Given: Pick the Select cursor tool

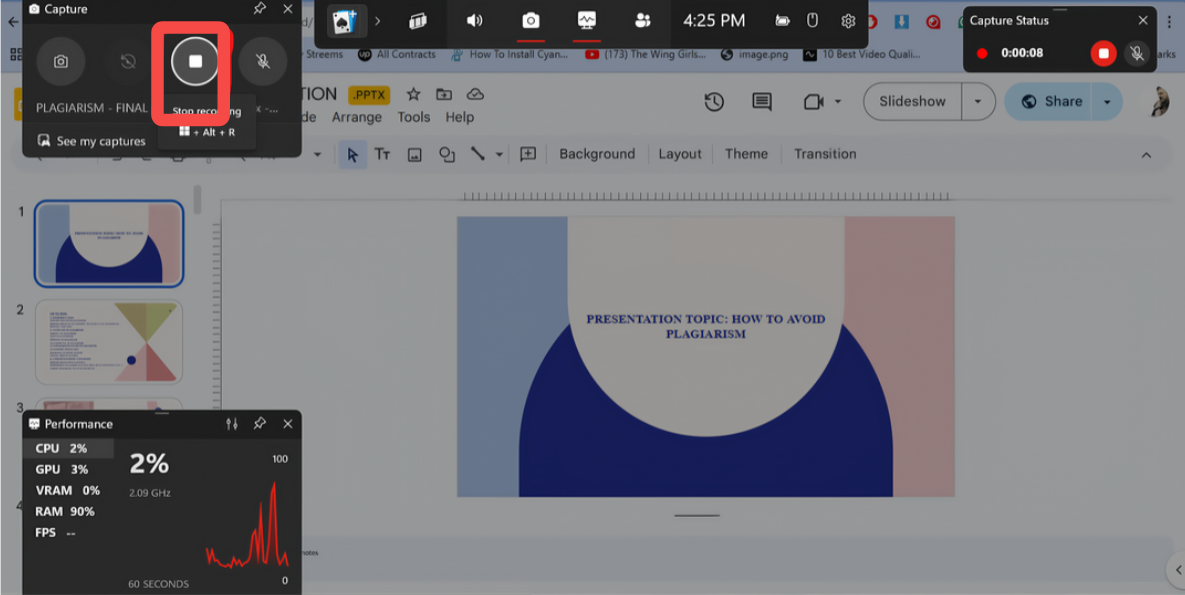Looking at the screenshot, I should tap(352, 154).
